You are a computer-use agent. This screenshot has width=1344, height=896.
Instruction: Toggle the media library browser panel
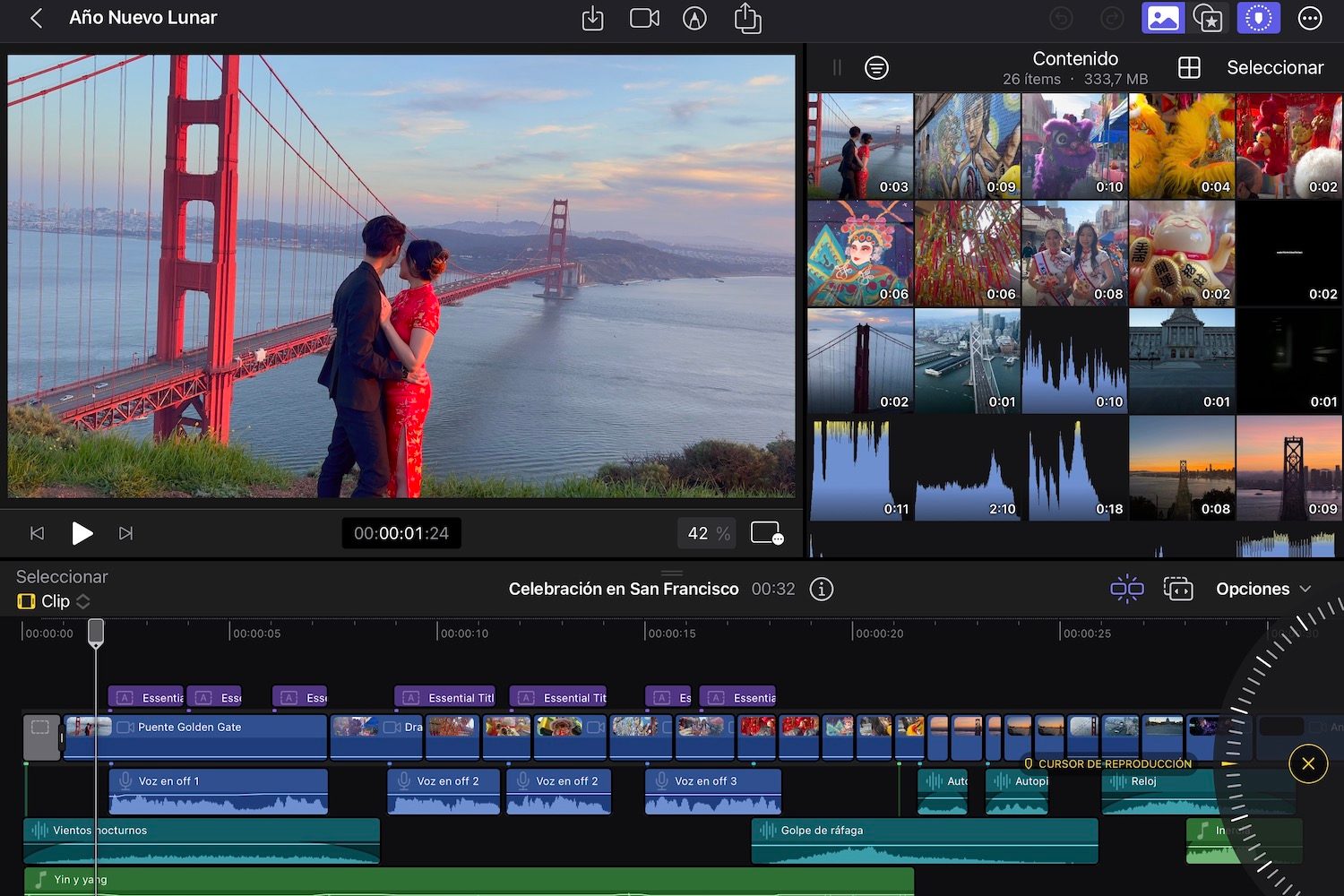pyautogui.click(x=1163, y=18)
